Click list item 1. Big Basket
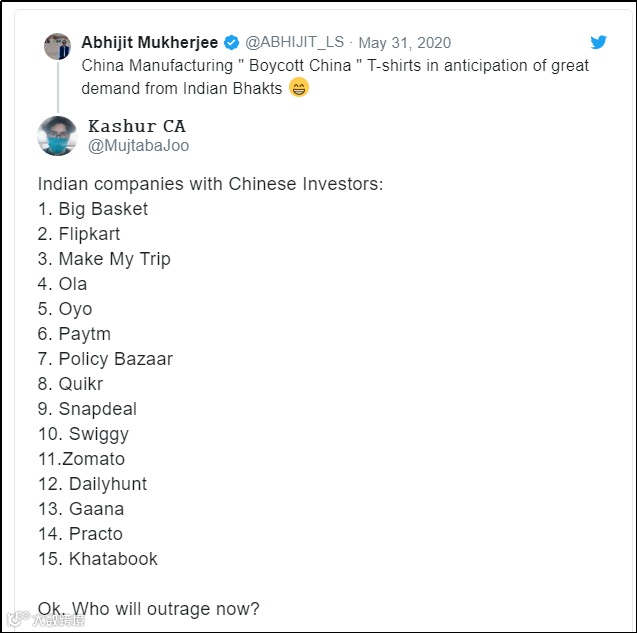The image size is (637, 633). click(93, 209)
